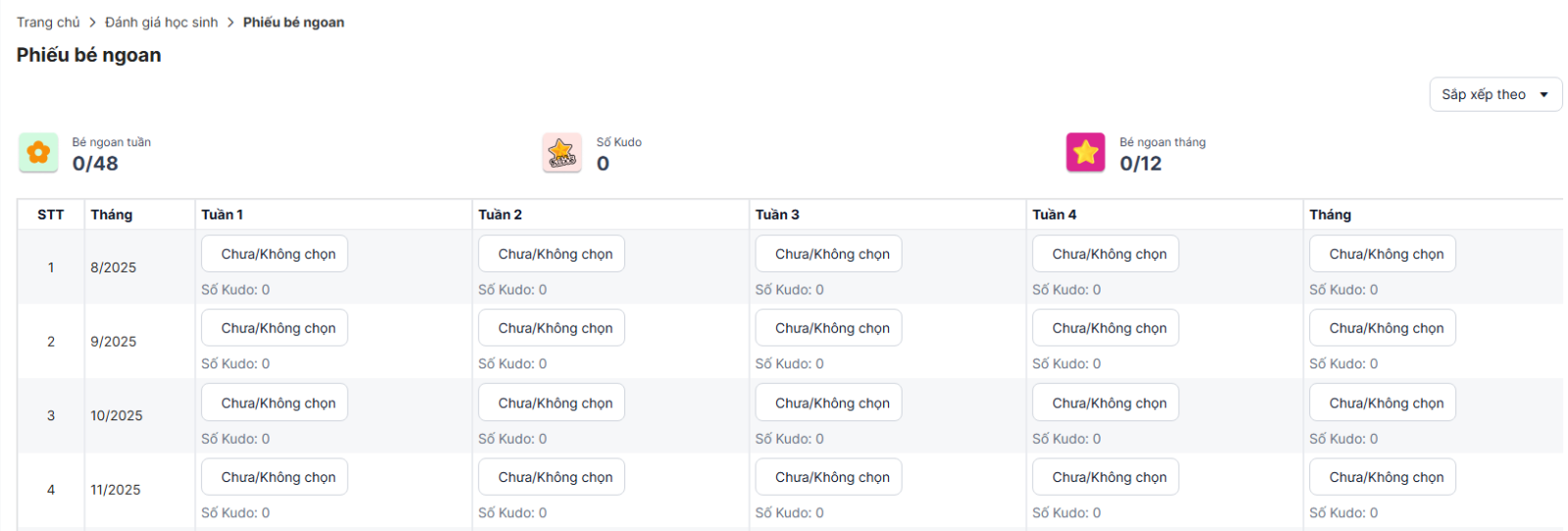Choose Tuần 4 status for 9/2025
Viewport: 1568px width, 531px height.
(x=1105, y=328)
